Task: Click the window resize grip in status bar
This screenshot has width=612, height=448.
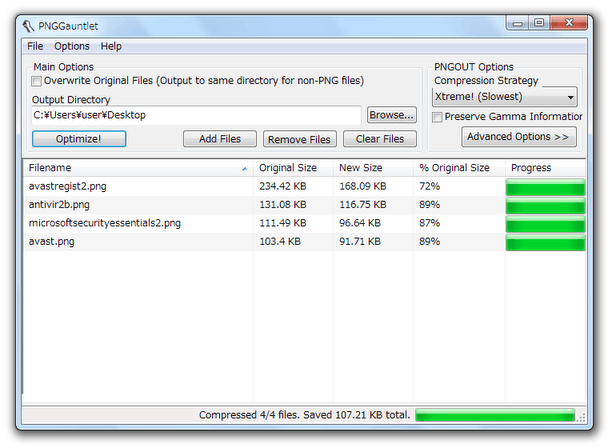Action: coord(581,418)
